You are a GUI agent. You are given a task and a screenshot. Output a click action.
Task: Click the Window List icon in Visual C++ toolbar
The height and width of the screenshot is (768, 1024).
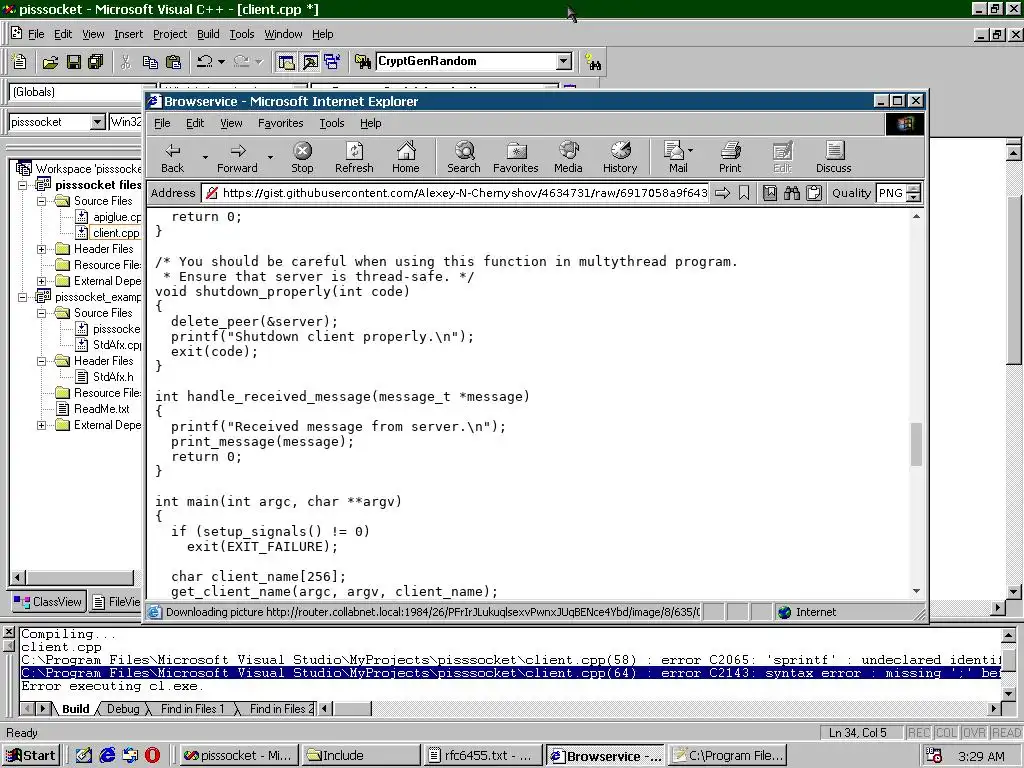tap(332, 62)
